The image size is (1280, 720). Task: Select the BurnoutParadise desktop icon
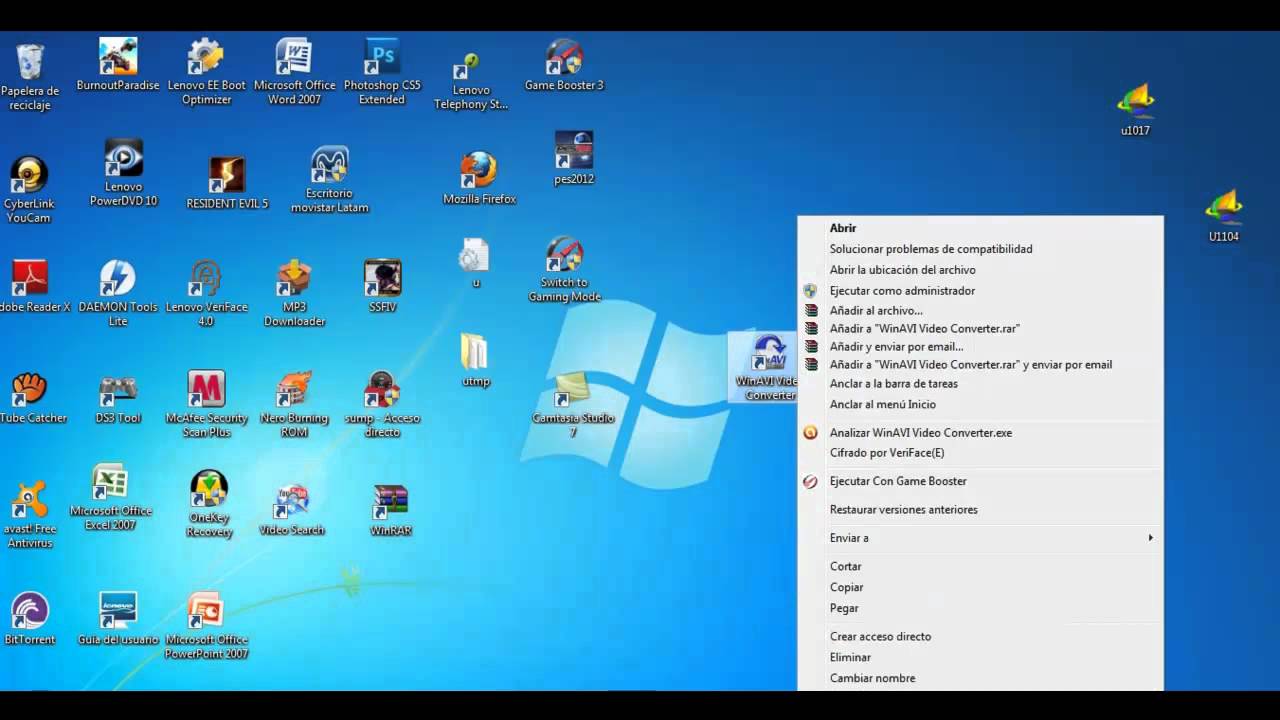tap(118, 65)
